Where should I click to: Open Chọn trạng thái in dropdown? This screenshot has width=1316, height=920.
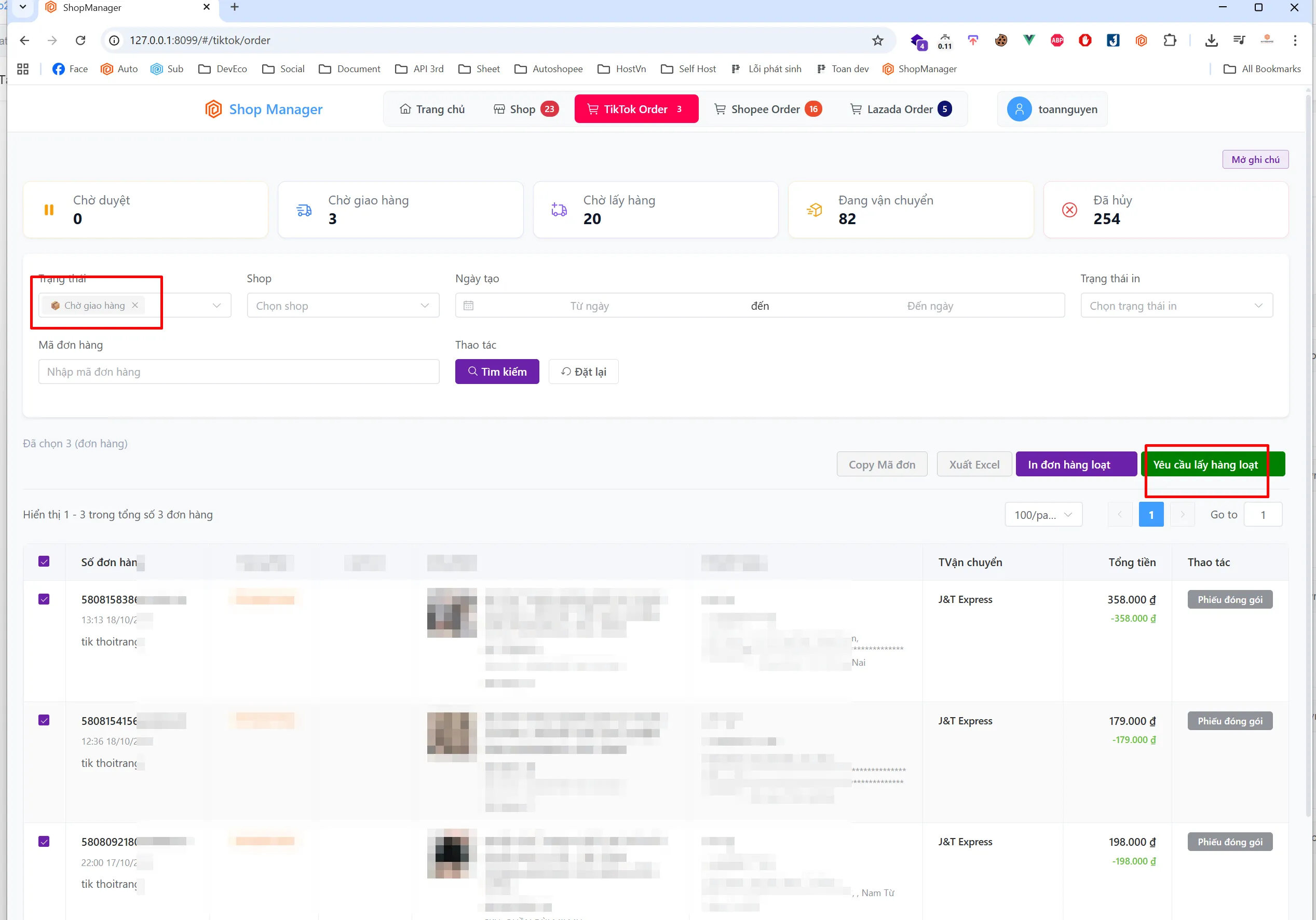(1176, 305)
